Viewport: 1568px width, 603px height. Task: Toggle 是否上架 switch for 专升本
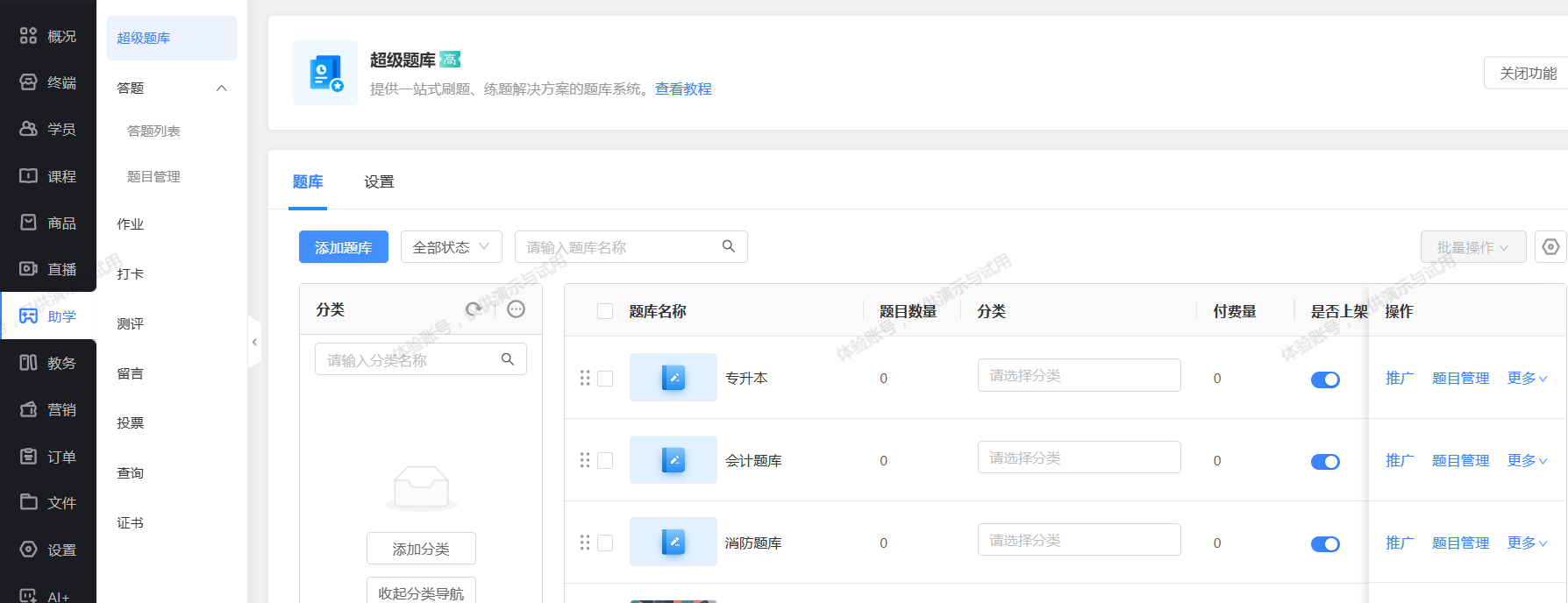[1325, 380]
